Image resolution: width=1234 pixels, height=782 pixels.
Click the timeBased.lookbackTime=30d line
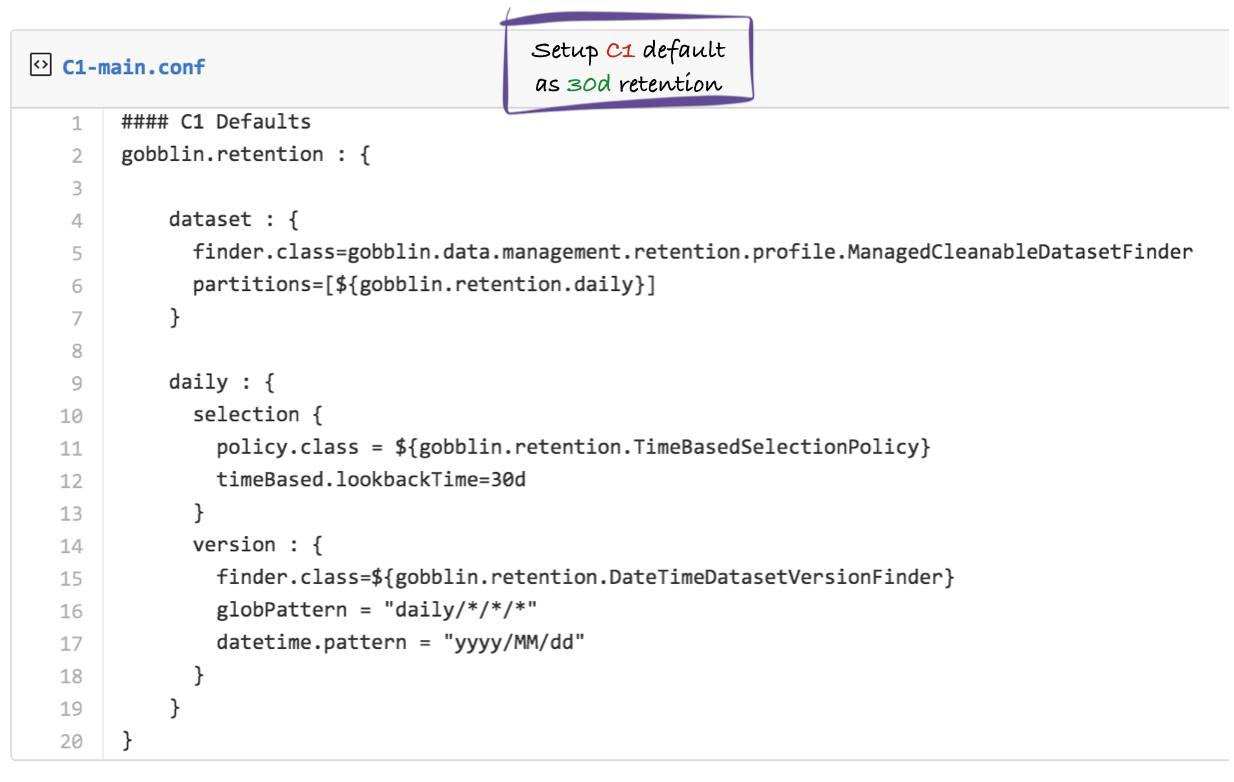pos(371,480)
